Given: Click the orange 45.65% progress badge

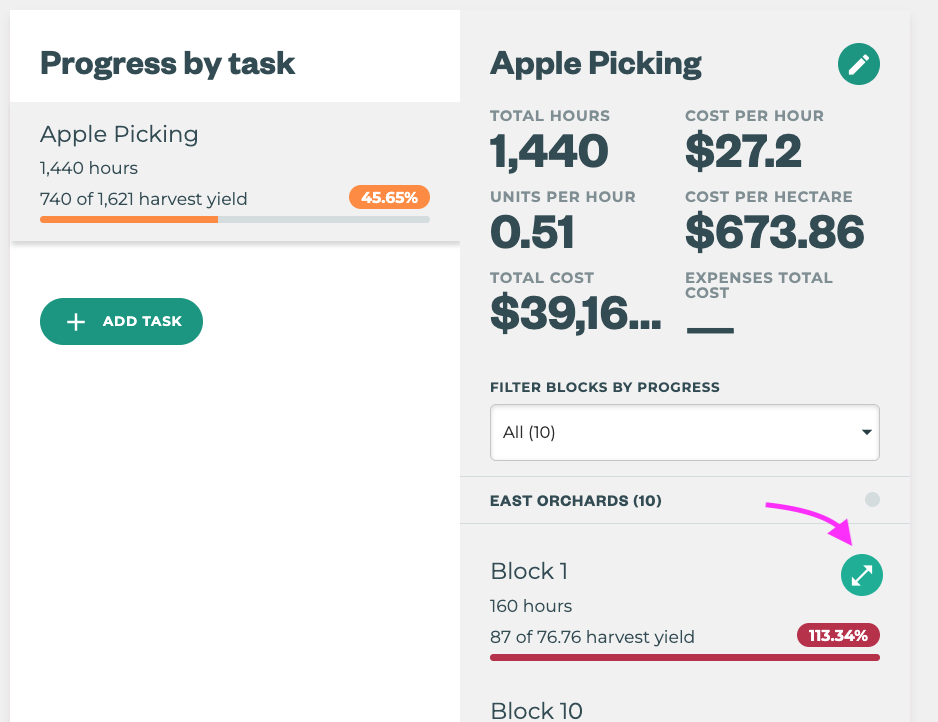Looking at the screenshot, I should click(389, 197).
